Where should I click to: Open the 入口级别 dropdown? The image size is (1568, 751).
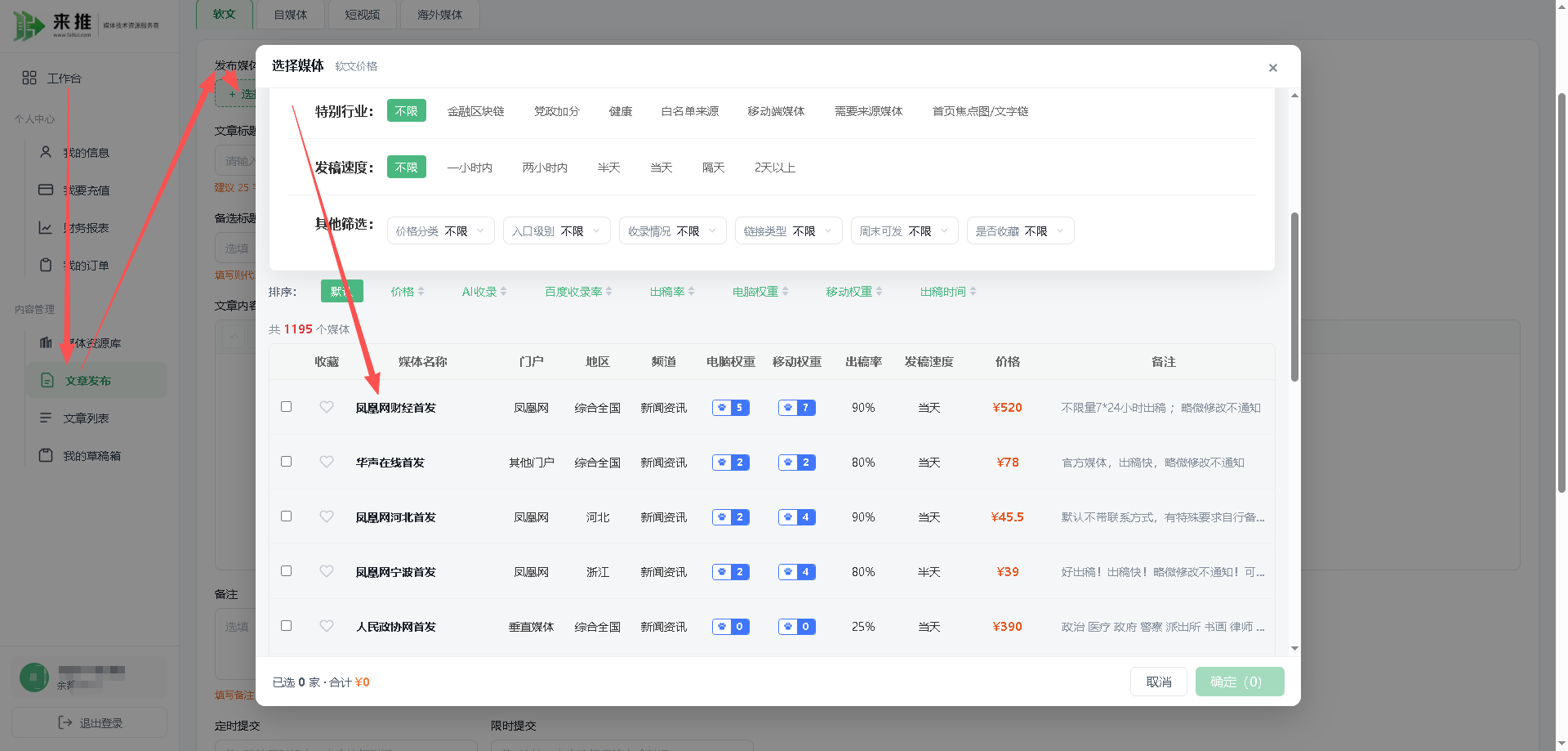pyautogui.click(x=557, y=231)
